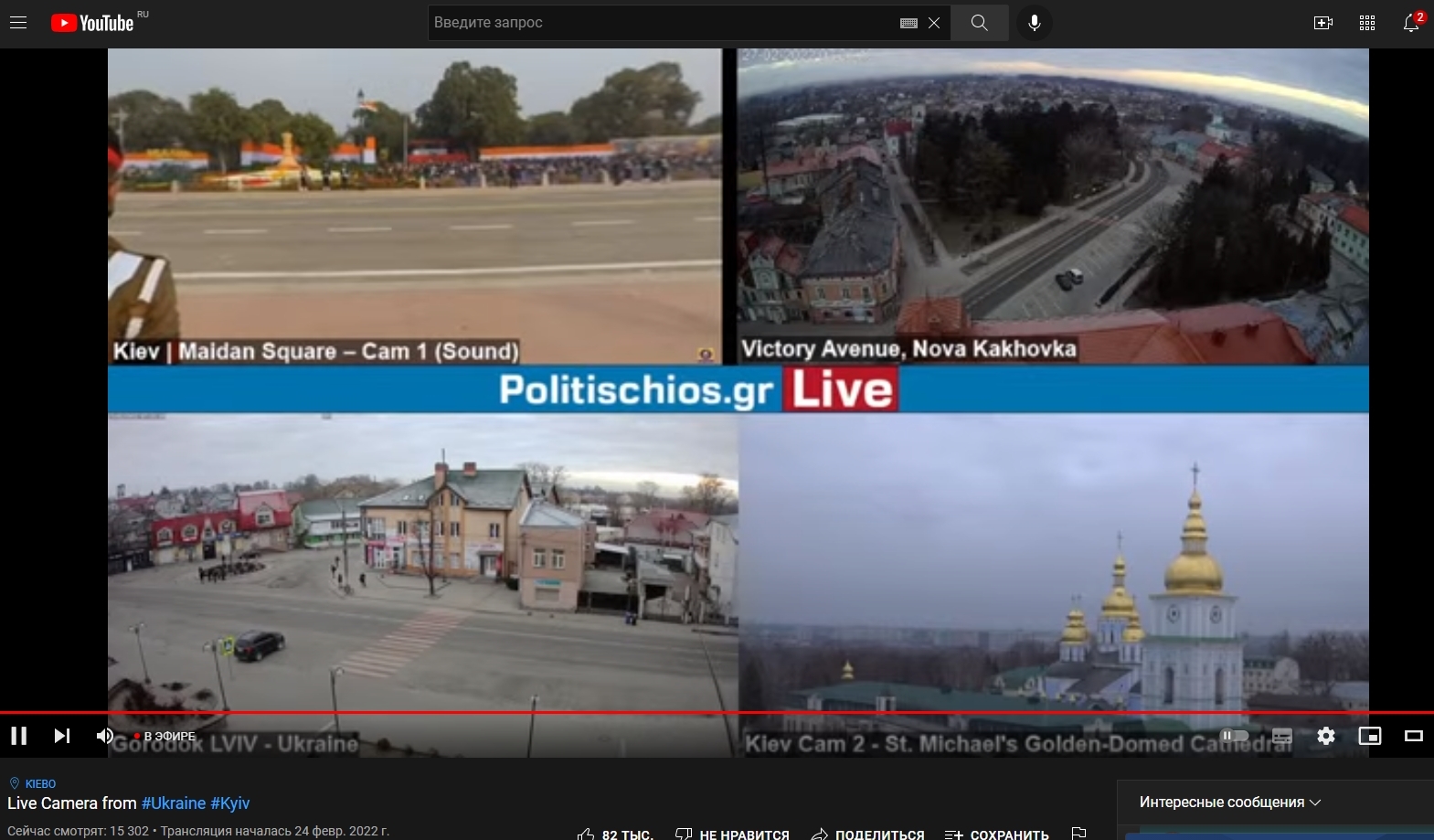The width and height of the screenshot is (1434, 840).
Task: Open the on-screen keyboard in the search box
Action: click(908, 23)
